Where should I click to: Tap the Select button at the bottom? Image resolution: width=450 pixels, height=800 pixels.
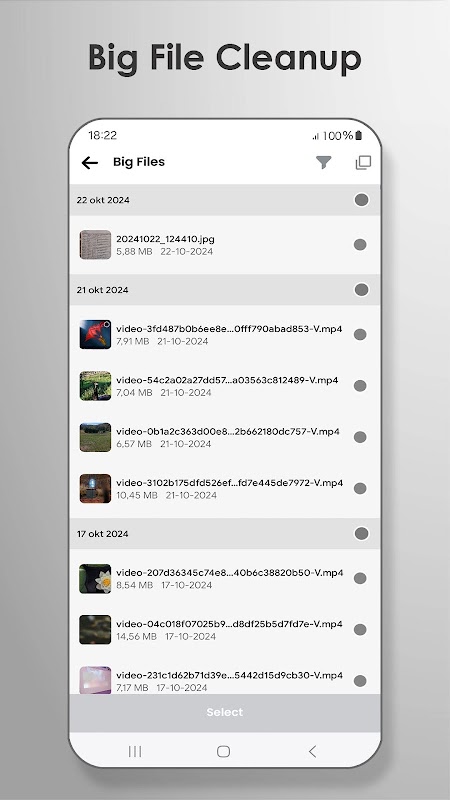click(225, 712)
